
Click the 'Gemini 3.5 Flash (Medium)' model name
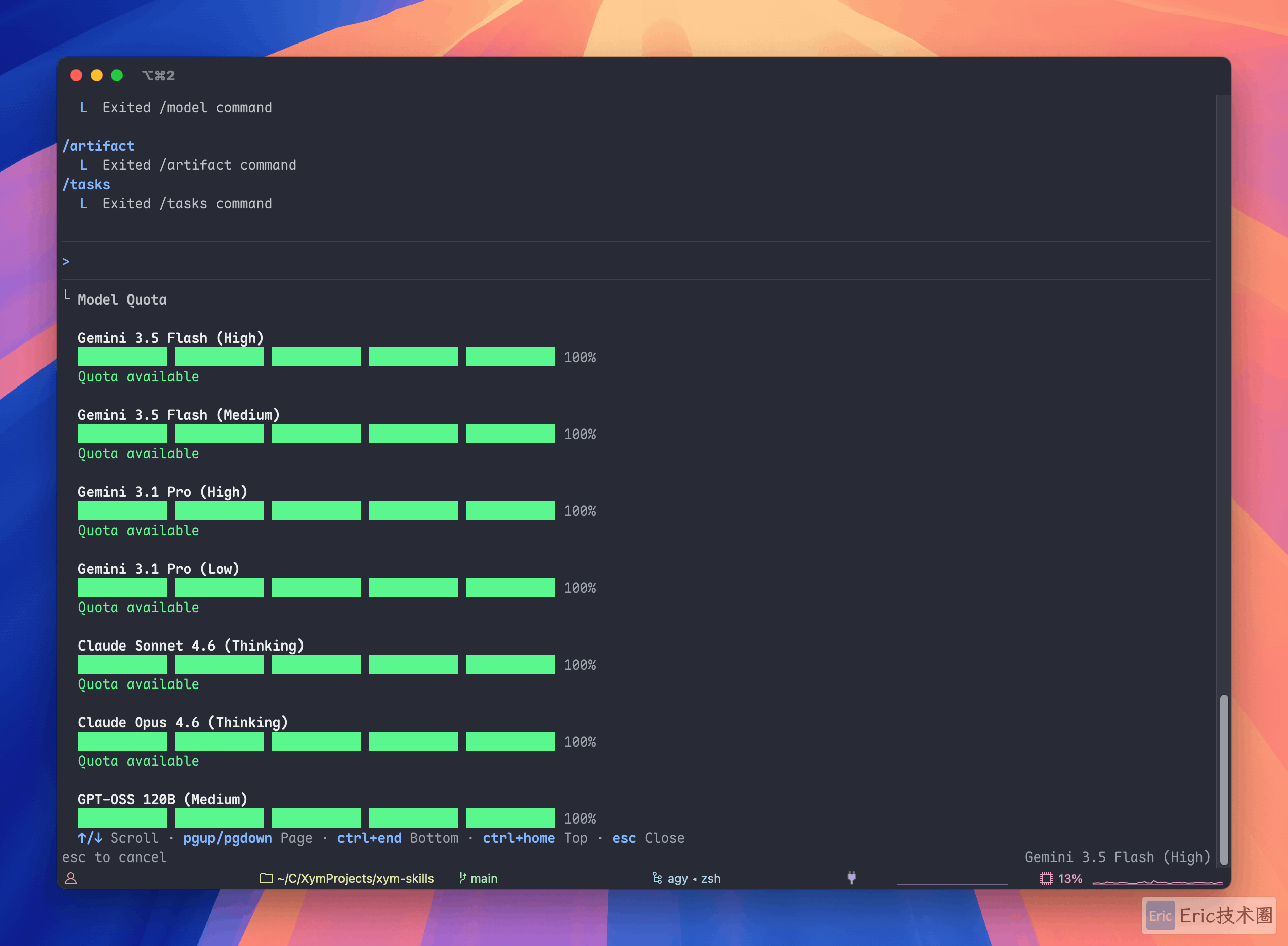coord(179,415)
